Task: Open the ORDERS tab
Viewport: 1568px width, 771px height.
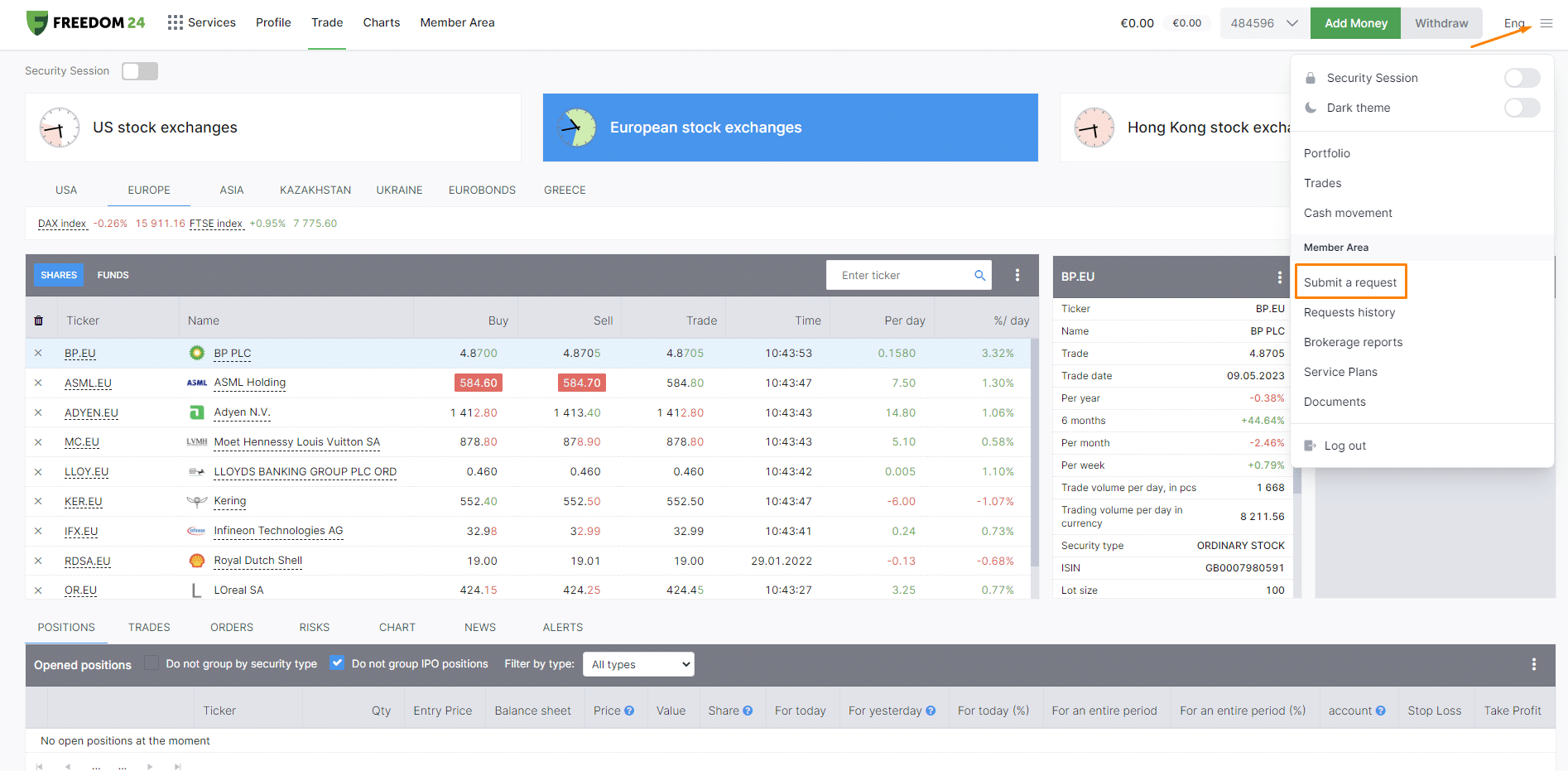Action: click(x=232, y=627)
